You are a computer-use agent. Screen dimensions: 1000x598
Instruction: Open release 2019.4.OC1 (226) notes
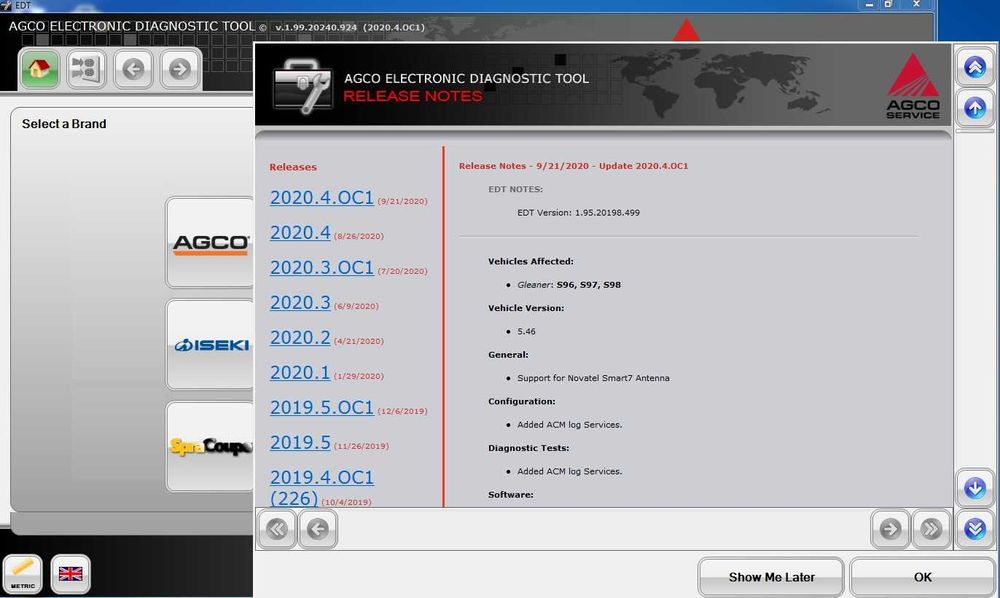pos(321,488)
